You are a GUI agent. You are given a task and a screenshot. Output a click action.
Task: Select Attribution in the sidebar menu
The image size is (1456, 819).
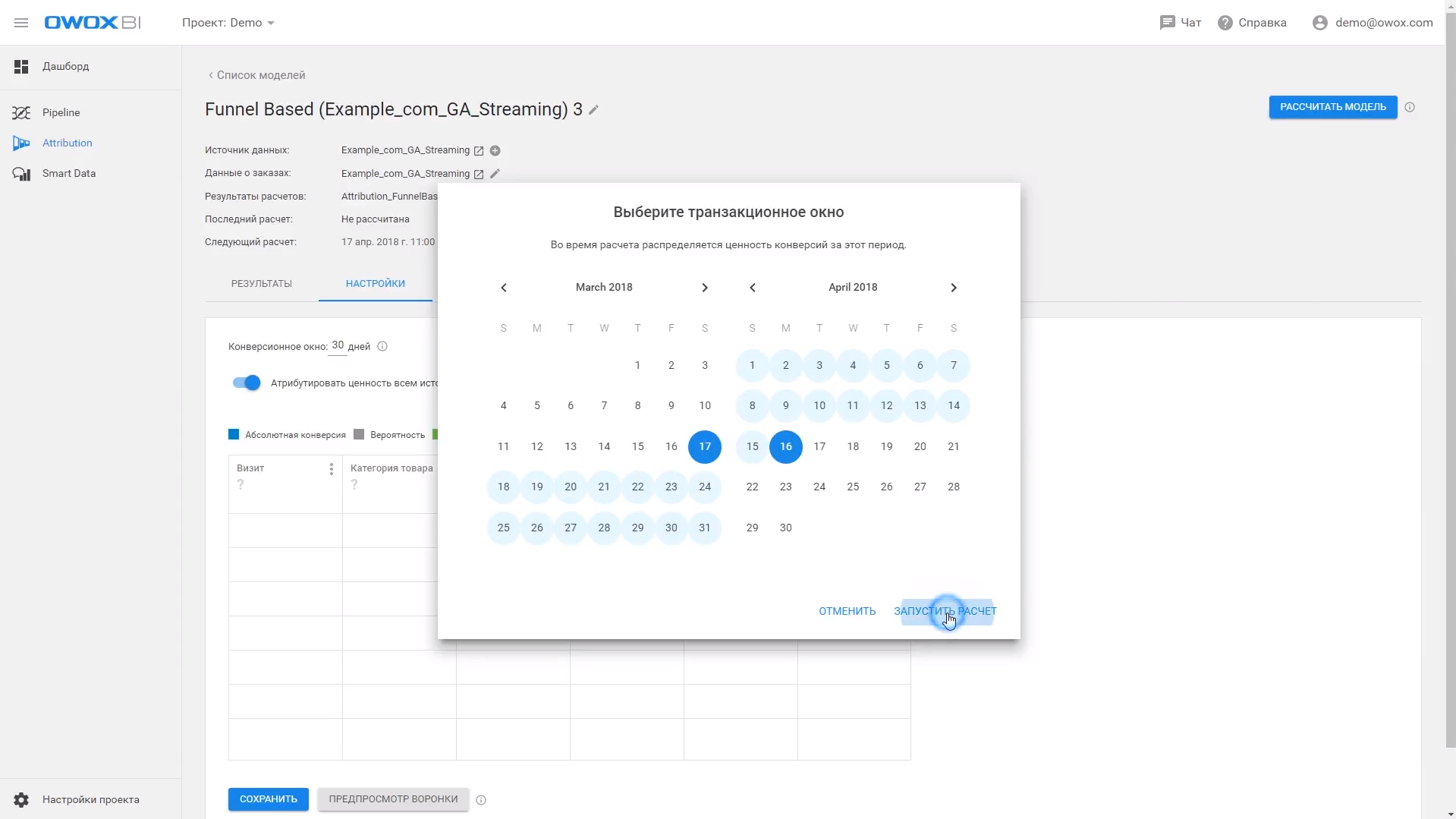67,143
